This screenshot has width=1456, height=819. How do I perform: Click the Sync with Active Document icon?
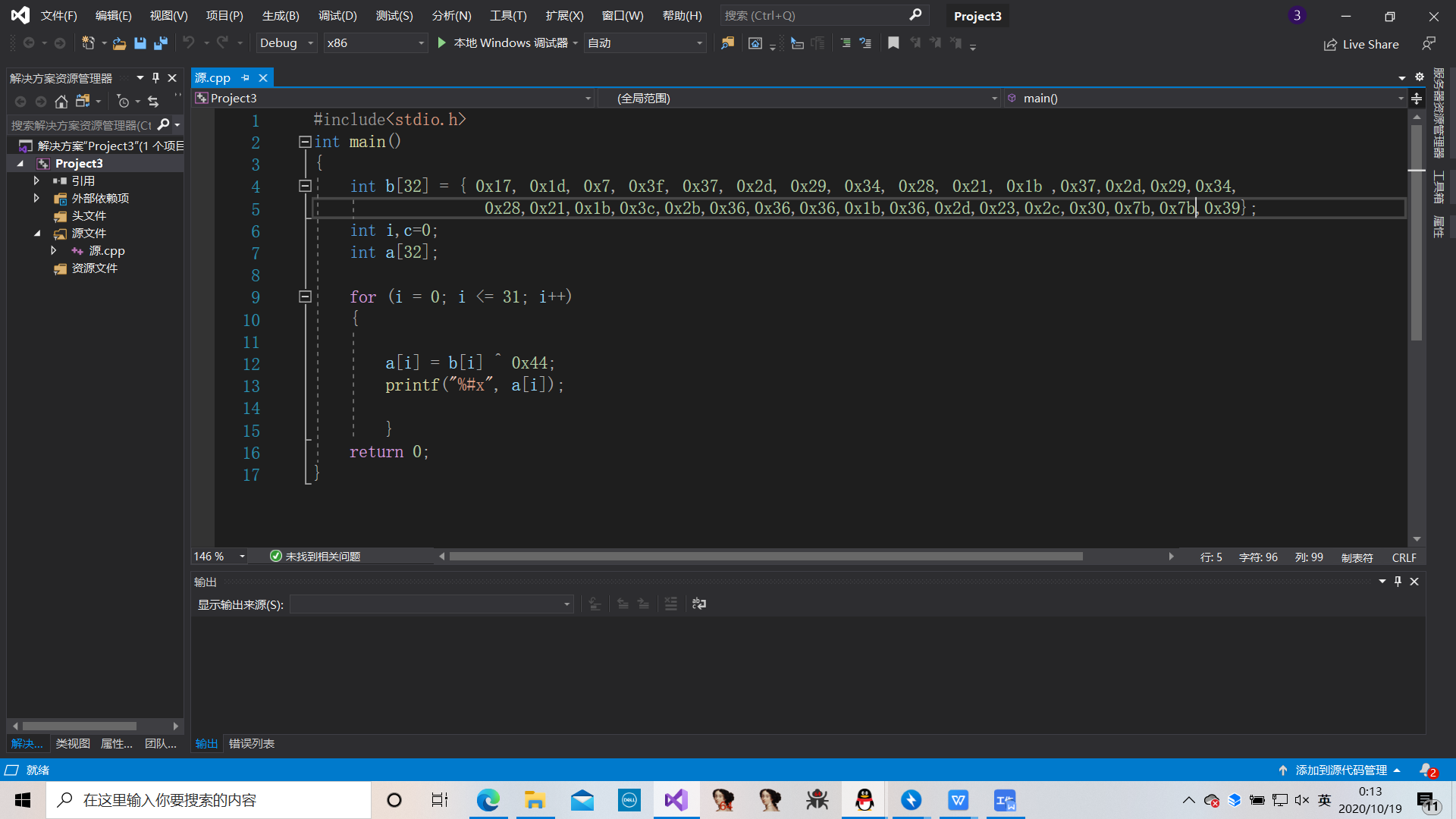(x=153, y=101)
